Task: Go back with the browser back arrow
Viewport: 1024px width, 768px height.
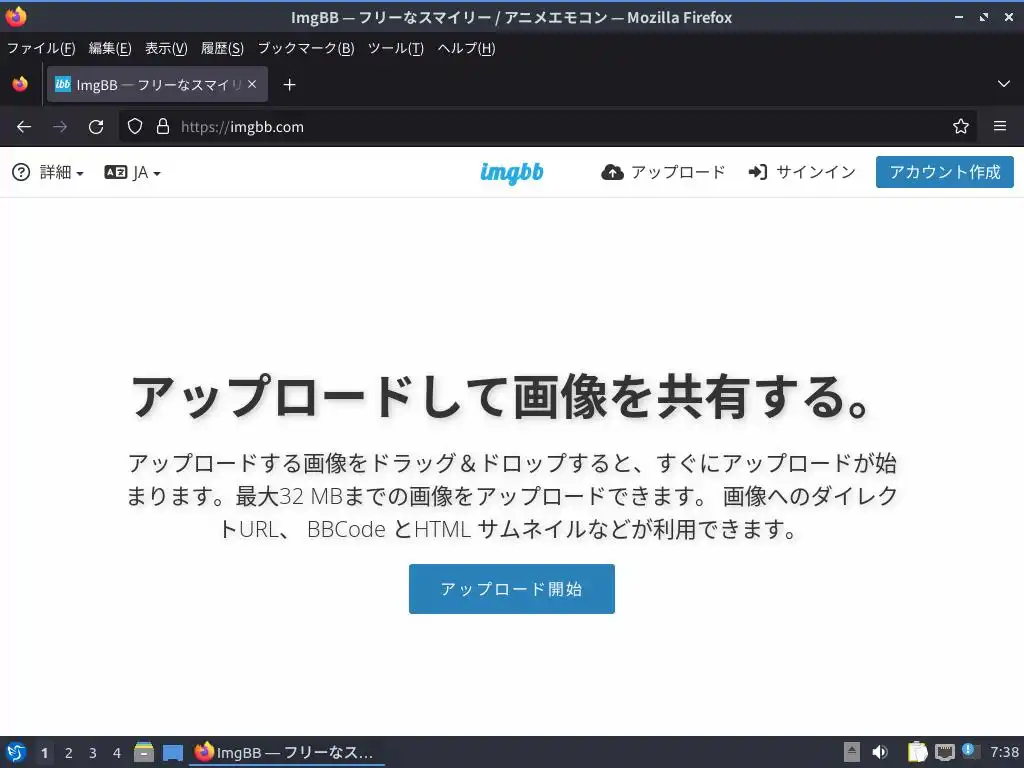Action: (24, 127)
